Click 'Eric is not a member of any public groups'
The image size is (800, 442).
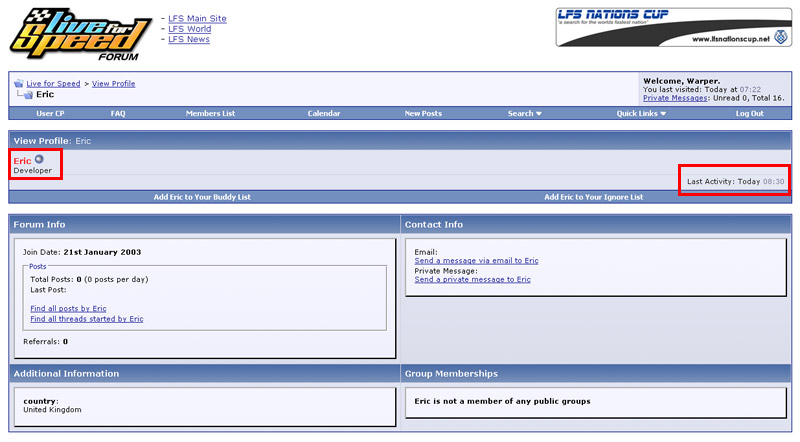tap(502, 401)
